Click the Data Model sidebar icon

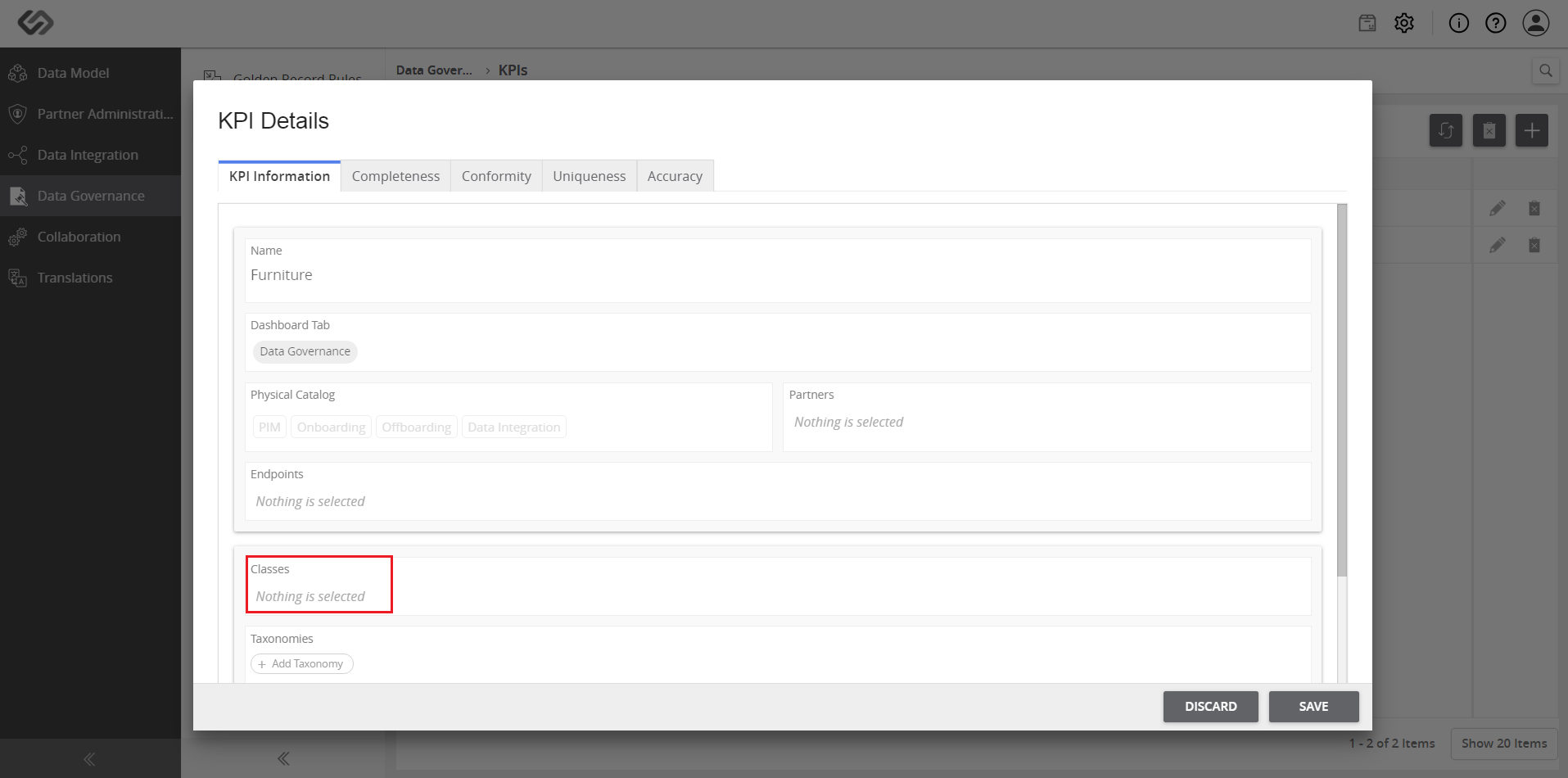point(17,73)
